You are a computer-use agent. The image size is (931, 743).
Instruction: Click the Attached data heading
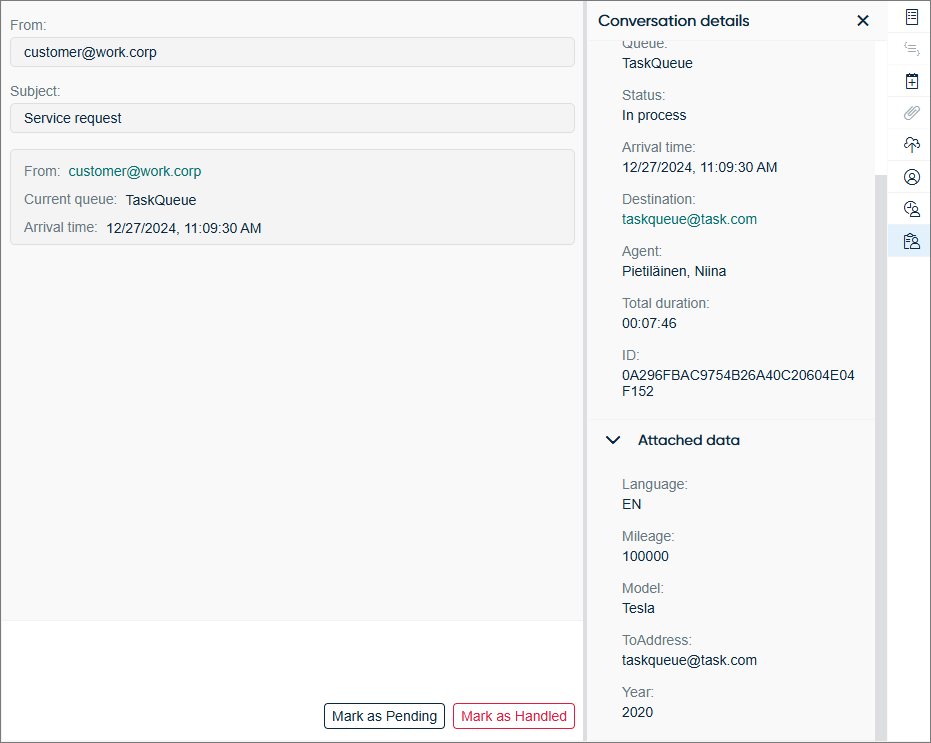click(689, 440)
